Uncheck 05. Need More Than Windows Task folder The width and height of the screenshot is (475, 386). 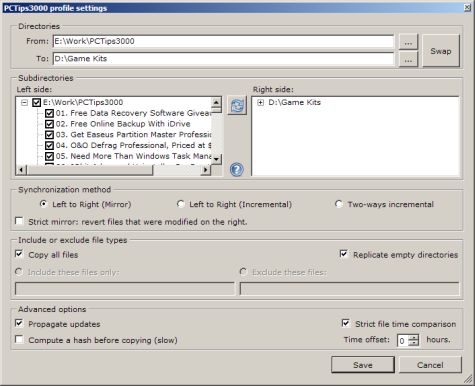[49, 156]
